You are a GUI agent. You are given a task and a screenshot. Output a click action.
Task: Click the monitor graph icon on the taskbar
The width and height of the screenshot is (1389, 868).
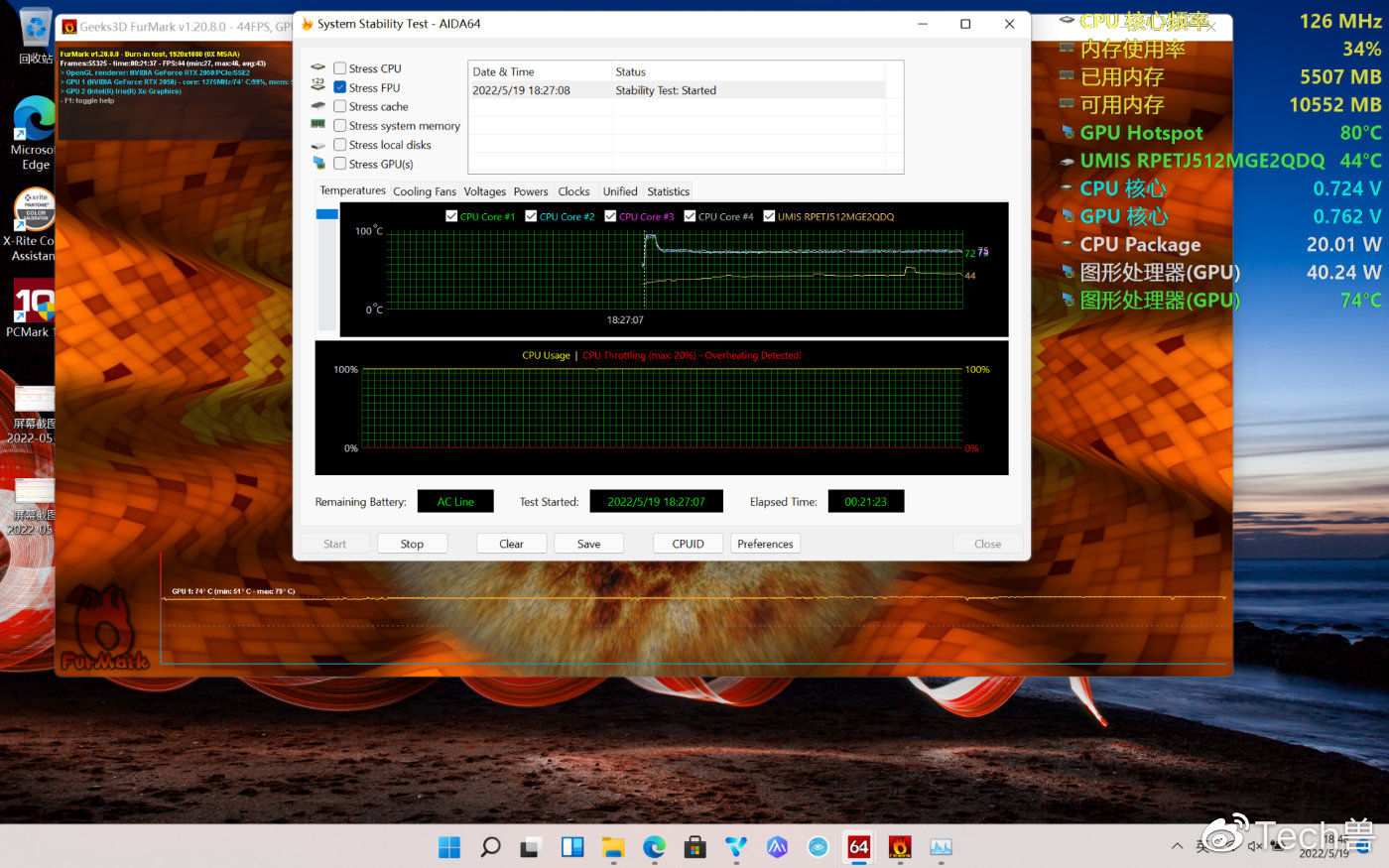941,847
